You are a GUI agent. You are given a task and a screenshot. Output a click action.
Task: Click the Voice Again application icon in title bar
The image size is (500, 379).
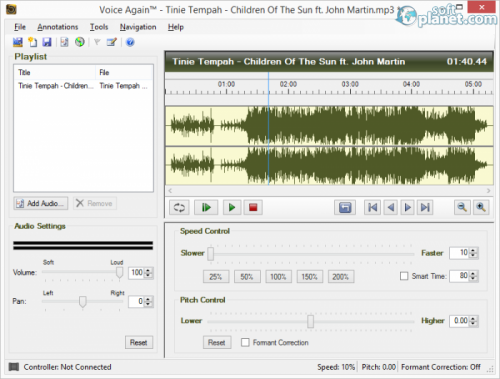(x=11, y=10)
